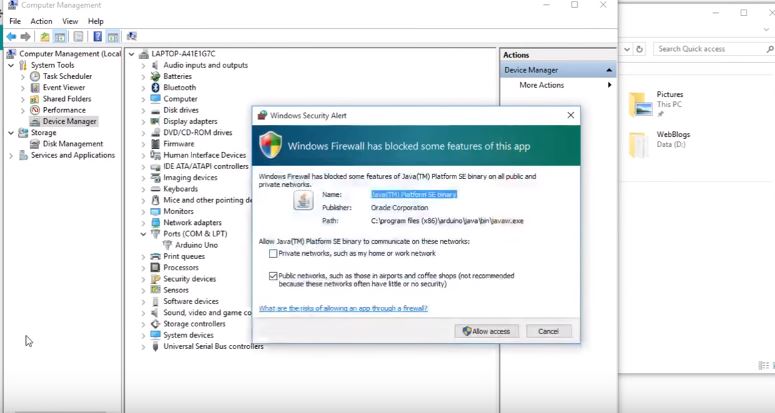Click the Forward arrow in toolbar
The height and width of the screenshot is (413, 775).
click(x=26, y=37)
